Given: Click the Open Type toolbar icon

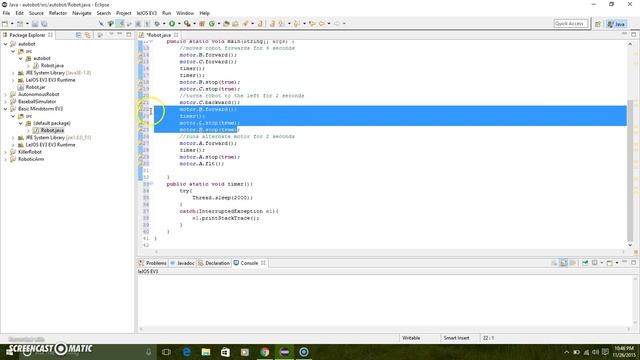Looking at the screenshot, I should [226, 24].
